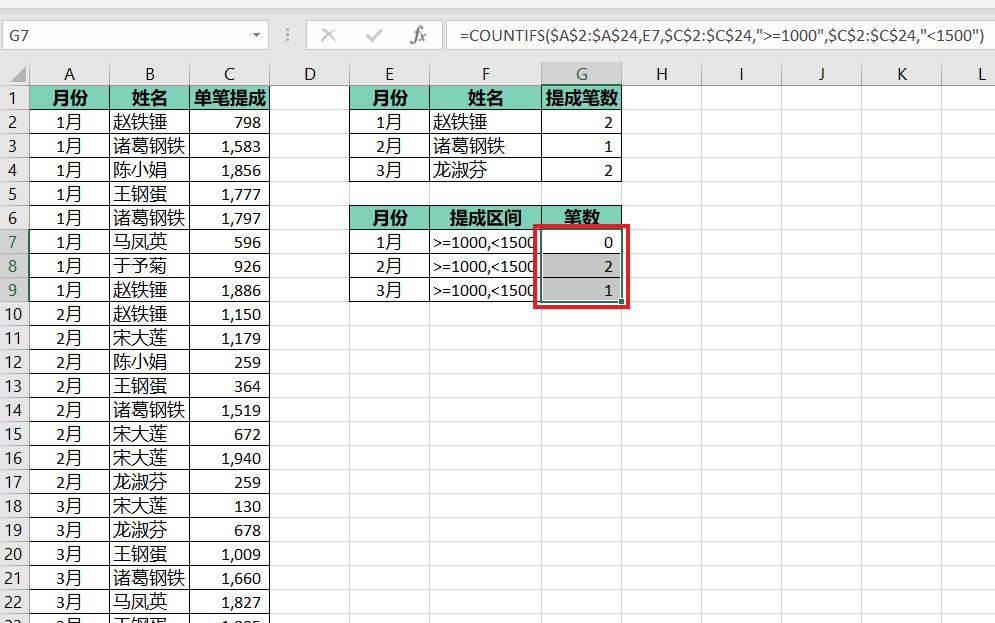Select cell G7 showing 0
The height and width of the screenshot is (623, 995).
pos(582,242)
